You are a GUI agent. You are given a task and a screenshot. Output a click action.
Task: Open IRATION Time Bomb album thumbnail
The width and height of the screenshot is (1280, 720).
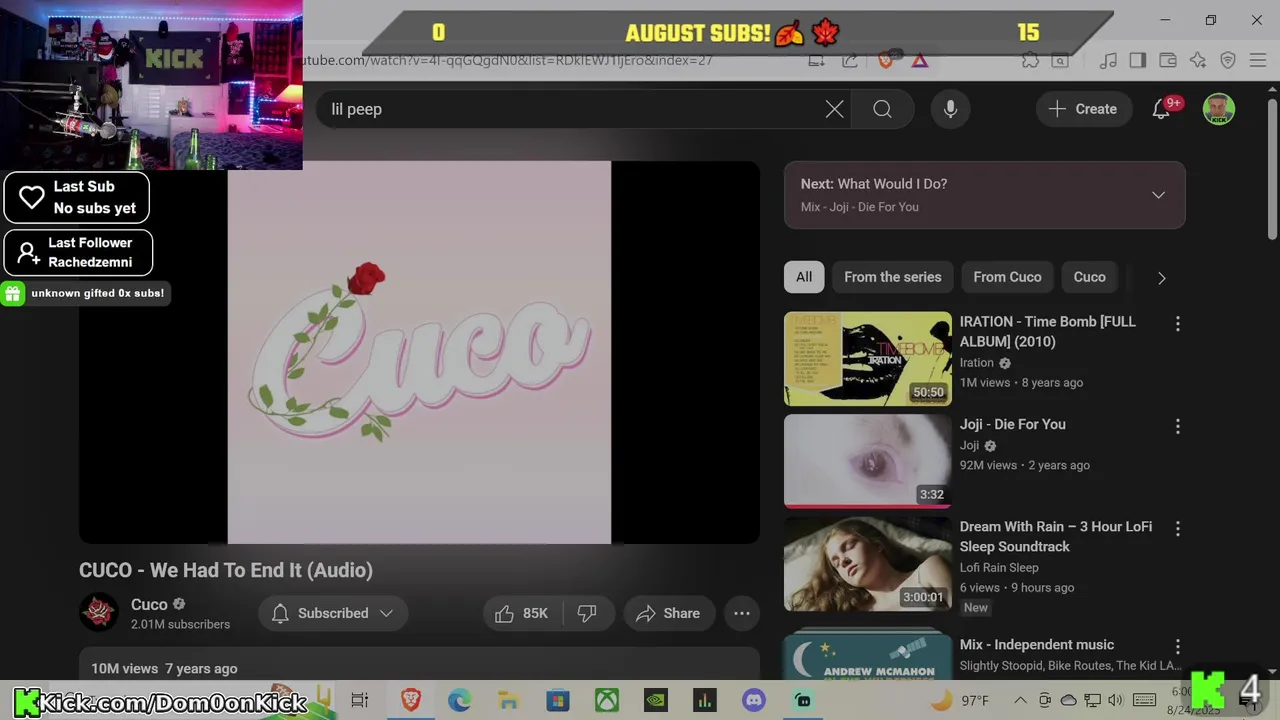coord(868,358)
